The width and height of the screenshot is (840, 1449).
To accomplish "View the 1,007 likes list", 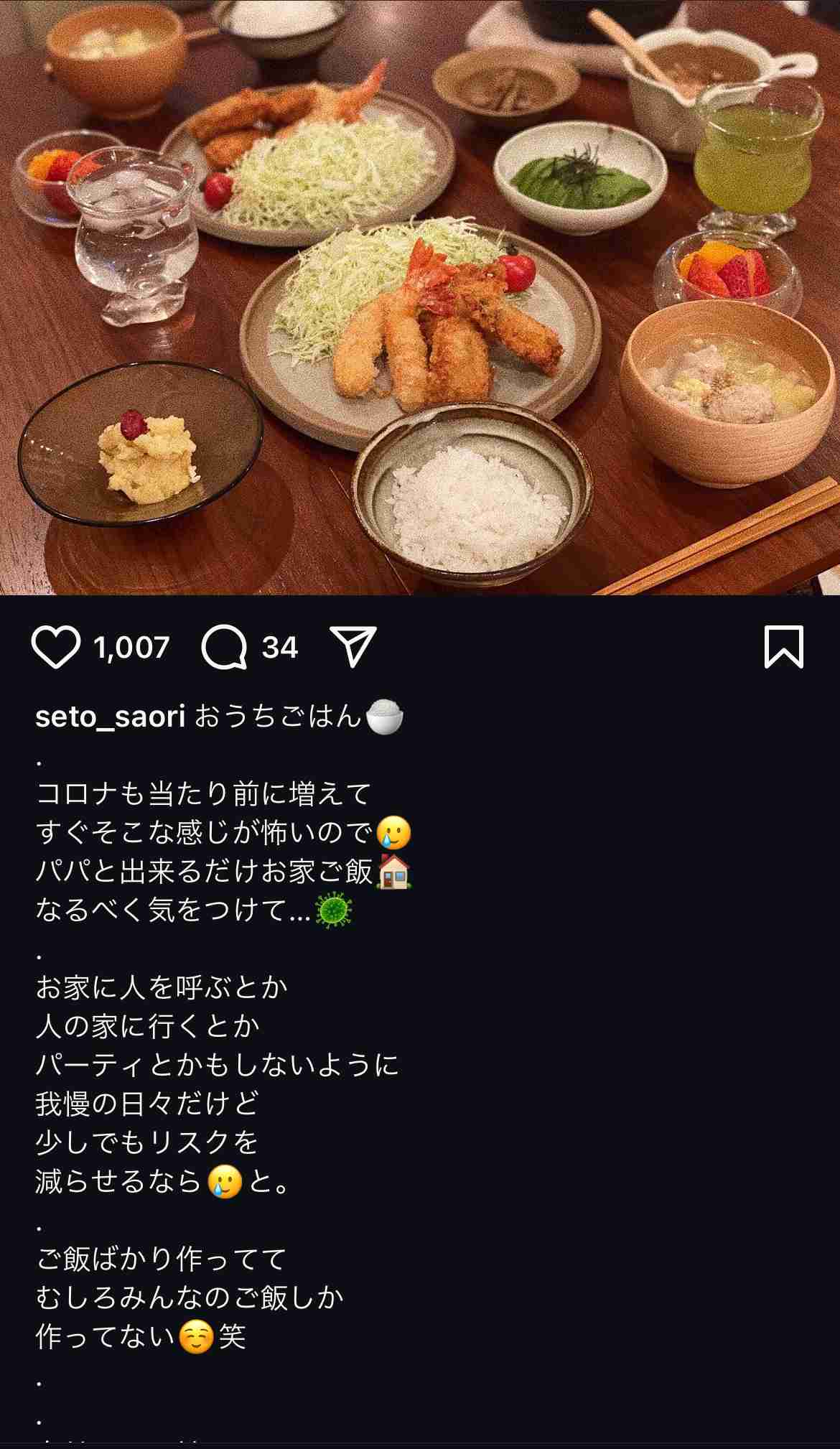I will tap(131, 648).
